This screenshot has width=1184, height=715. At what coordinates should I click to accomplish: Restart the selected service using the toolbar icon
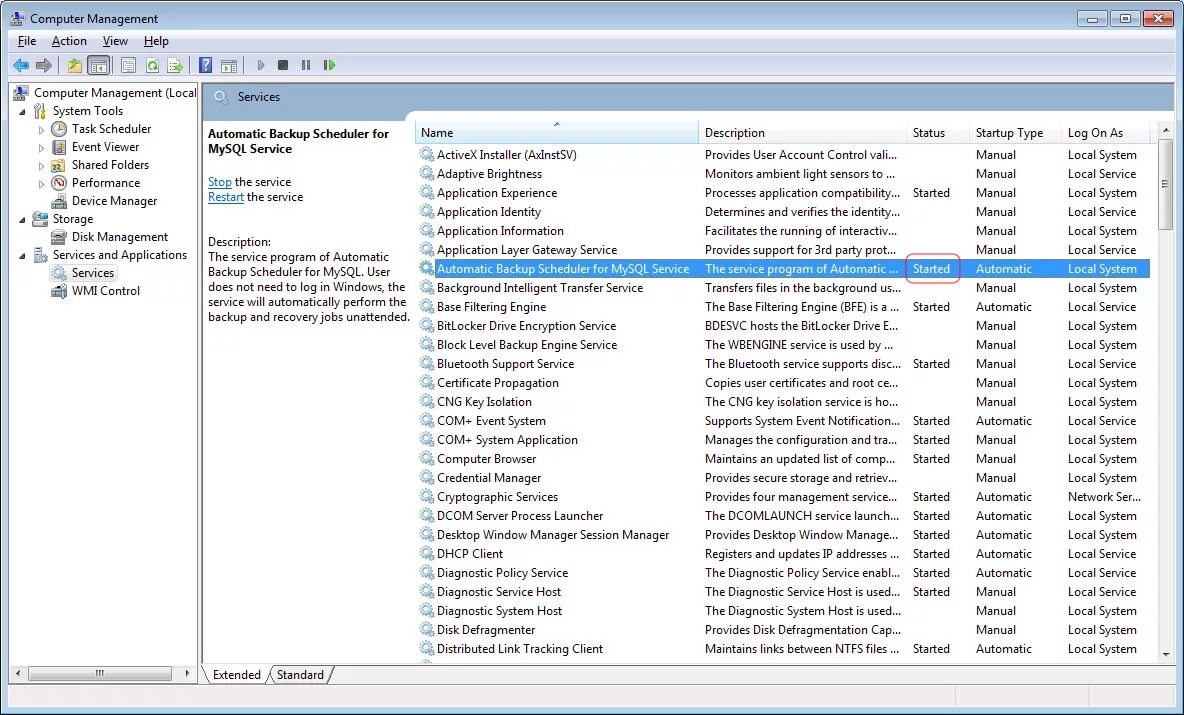[330, 64]
